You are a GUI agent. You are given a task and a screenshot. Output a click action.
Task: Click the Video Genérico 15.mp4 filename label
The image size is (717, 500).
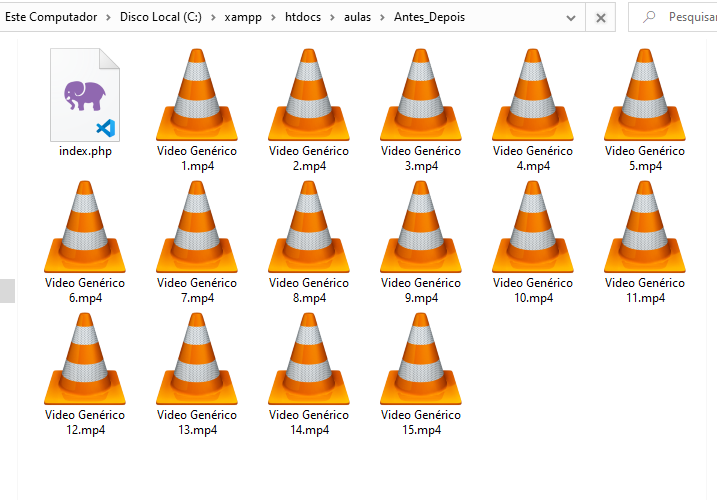(x=421, y=422)
